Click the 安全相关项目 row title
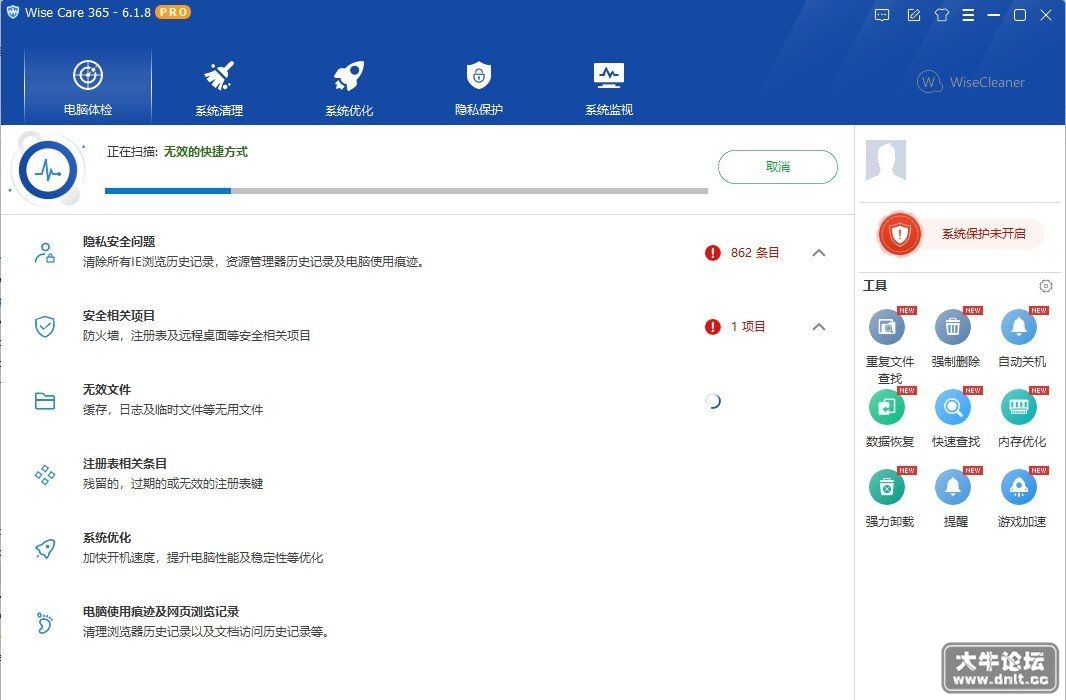 119,315
